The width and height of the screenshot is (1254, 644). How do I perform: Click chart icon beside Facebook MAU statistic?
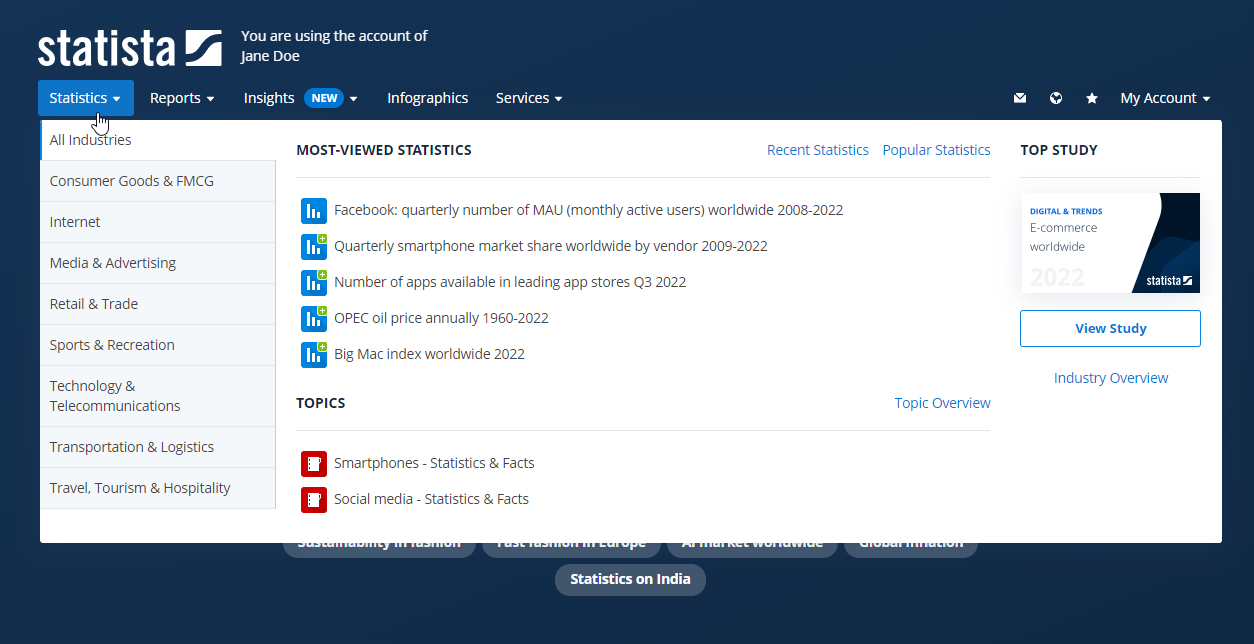tap(314, 211)
